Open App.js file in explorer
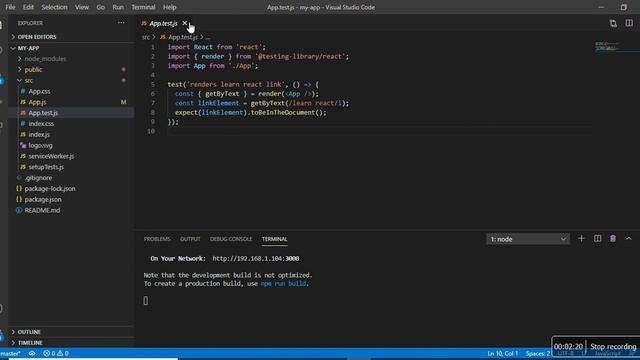This screenshot has height=360, width=640. click(x=37, y=102)
